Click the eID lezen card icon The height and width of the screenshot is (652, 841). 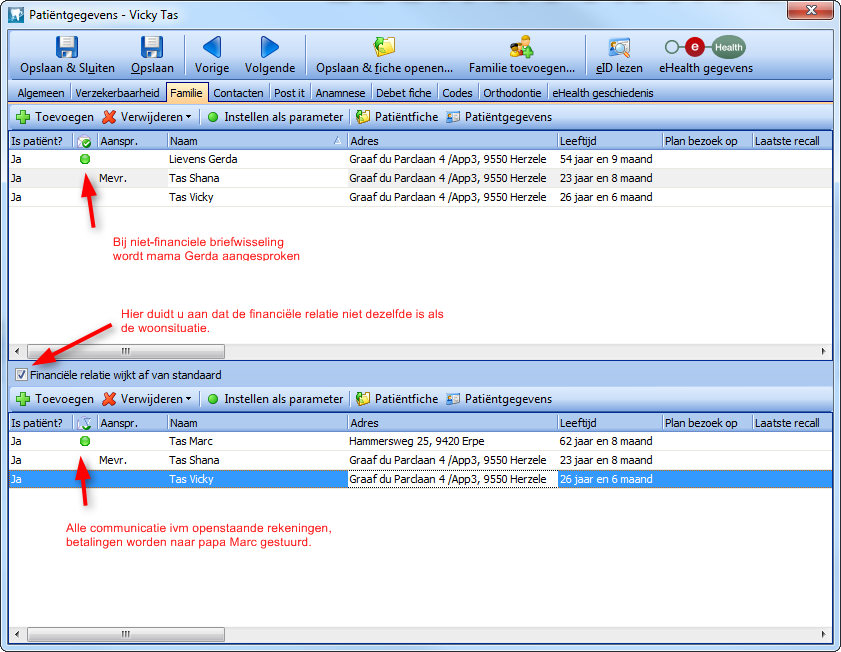point(619,47)
